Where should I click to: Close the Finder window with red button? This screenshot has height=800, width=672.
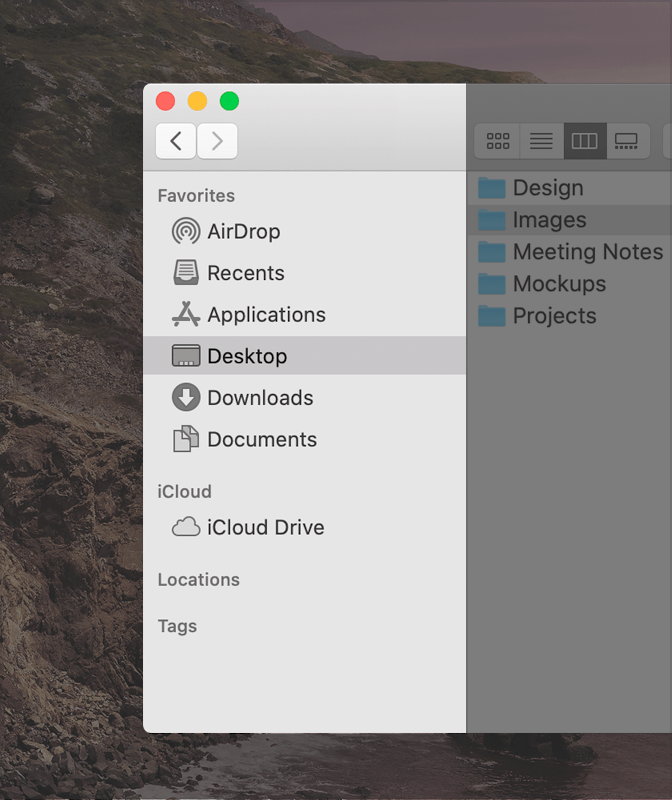[165, 101]
